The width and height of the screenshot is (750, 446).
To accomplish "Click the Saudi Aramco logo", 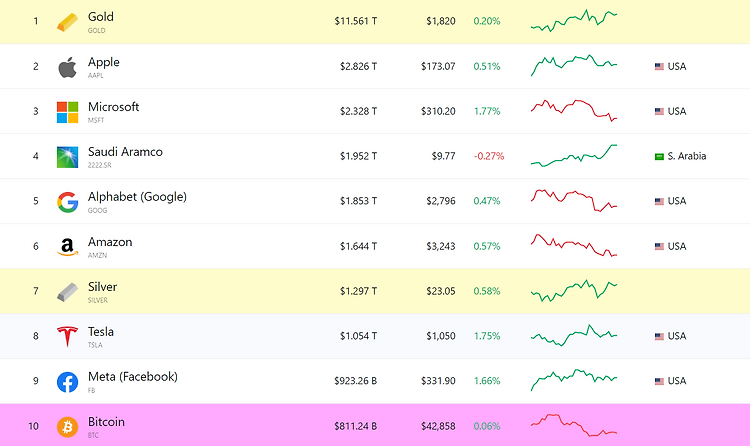I will [67, 157].
